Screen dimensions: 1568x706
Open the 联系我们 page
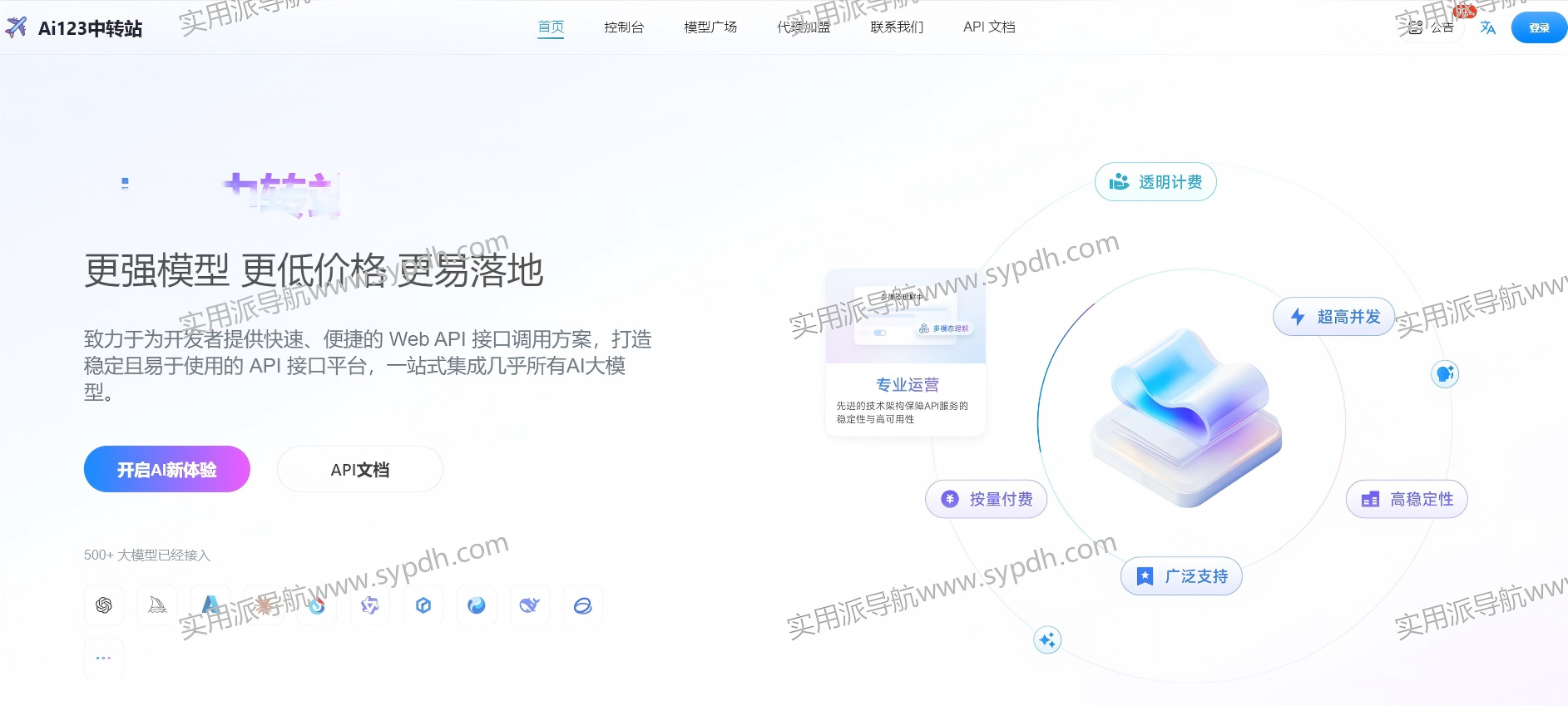897,27
